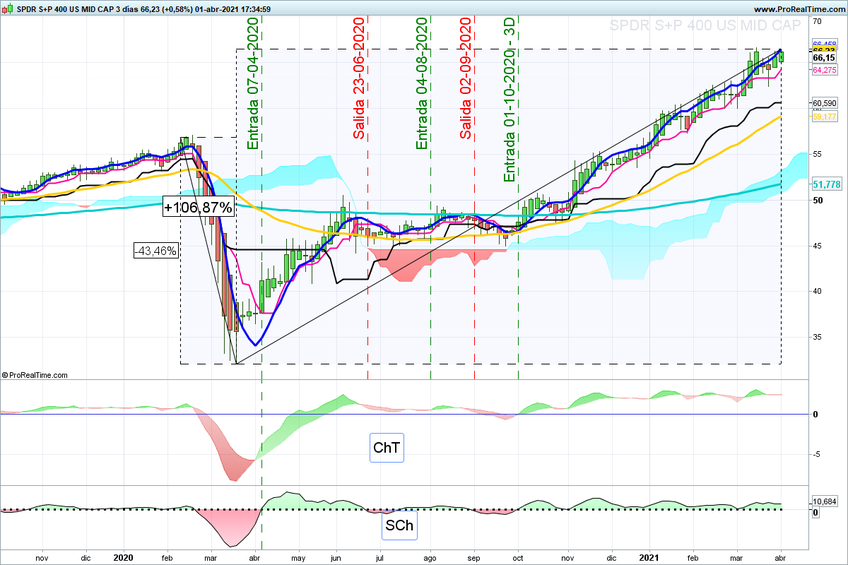Click the 10,684 SCh value label
This screenshot has height=565, width=848.
[825, 501]
